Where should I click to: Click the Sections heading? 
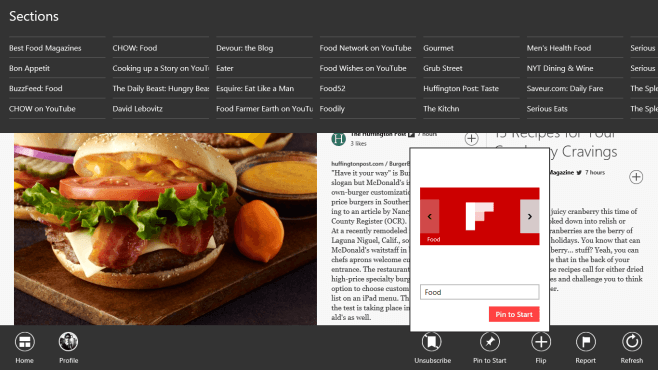point(34,16)
